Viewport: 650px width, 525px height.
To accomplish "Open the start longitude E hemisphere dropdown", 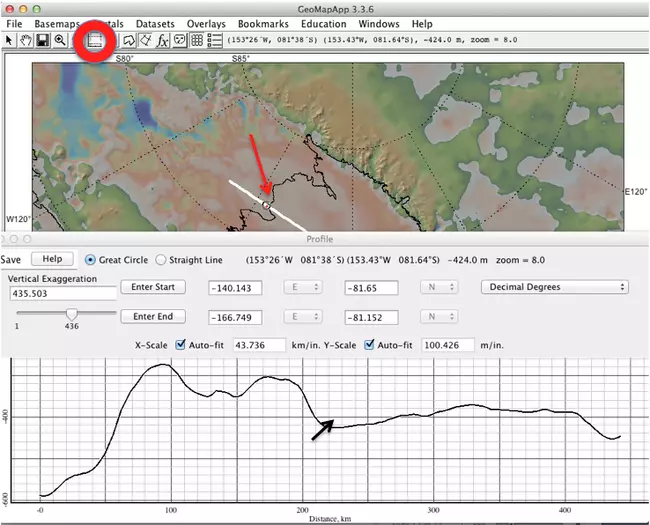I will (301, 288).
